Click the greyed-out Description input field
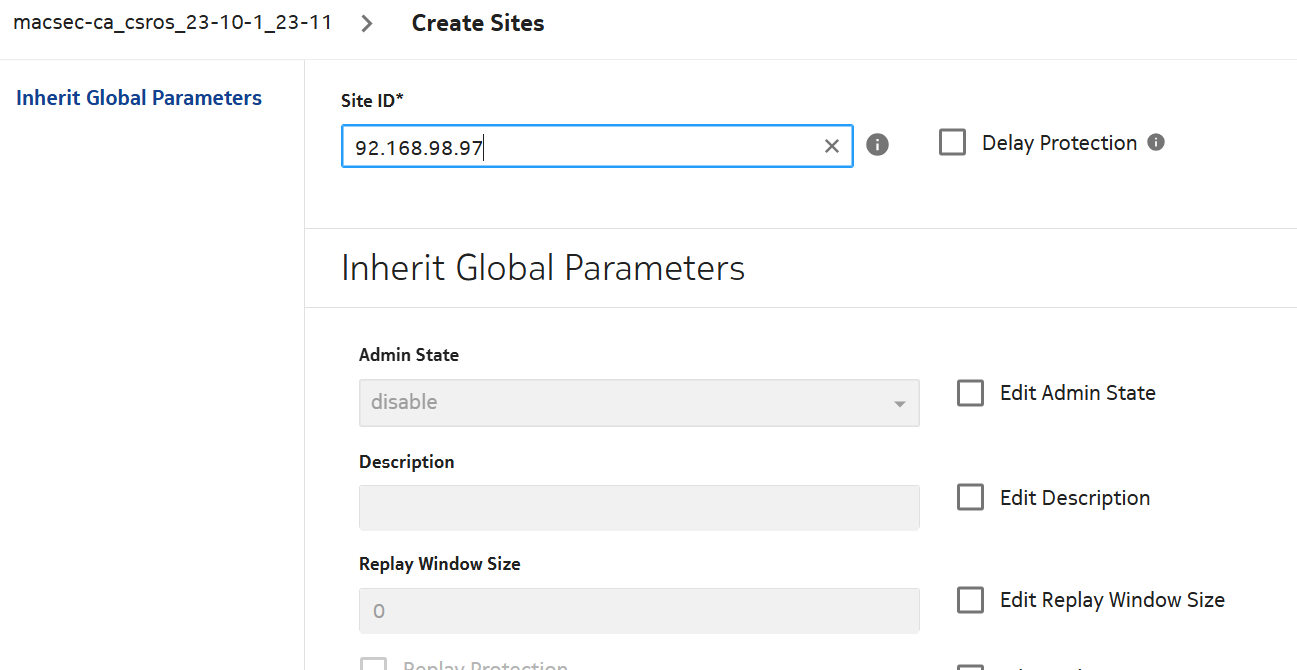Viewport: 1297px width, 670px height. coord(638,508)
